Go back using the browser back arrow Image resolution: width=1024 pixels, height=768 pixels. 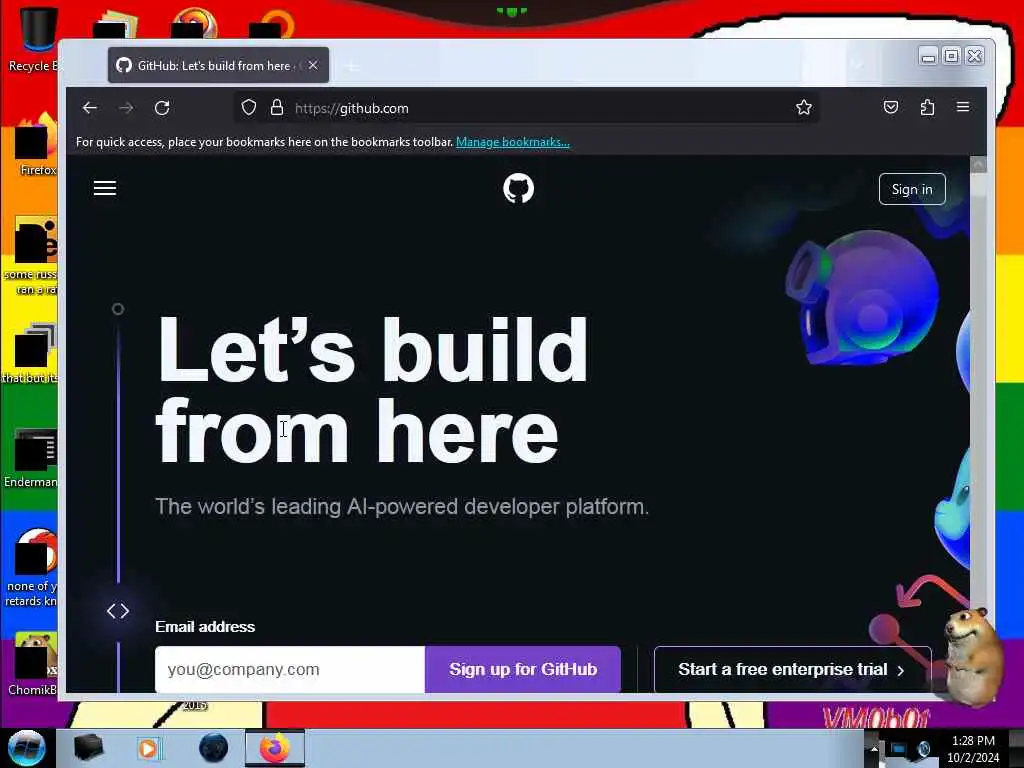(89, 108)
